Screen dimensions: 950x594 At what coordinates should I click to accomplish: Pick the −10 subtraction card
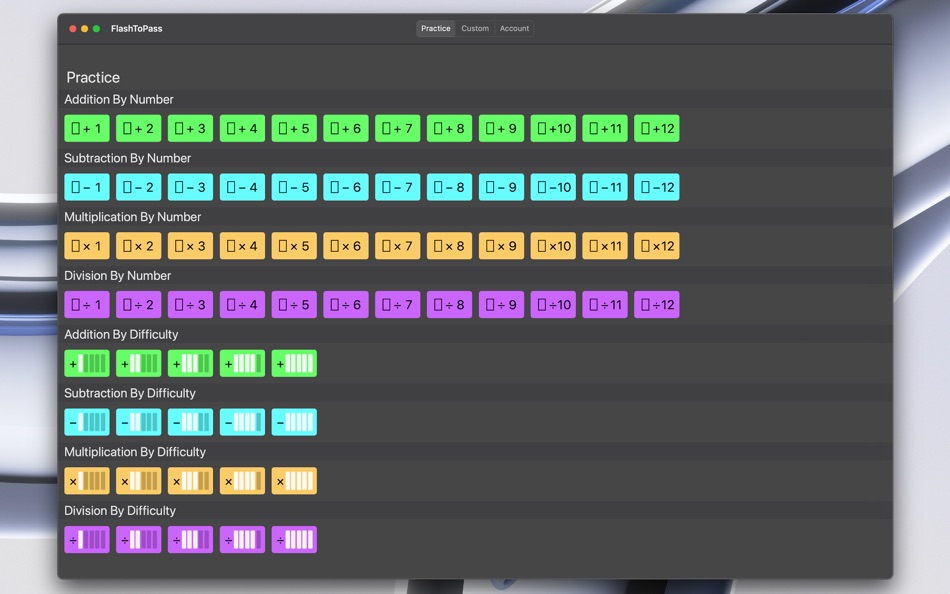click(553, 187)
